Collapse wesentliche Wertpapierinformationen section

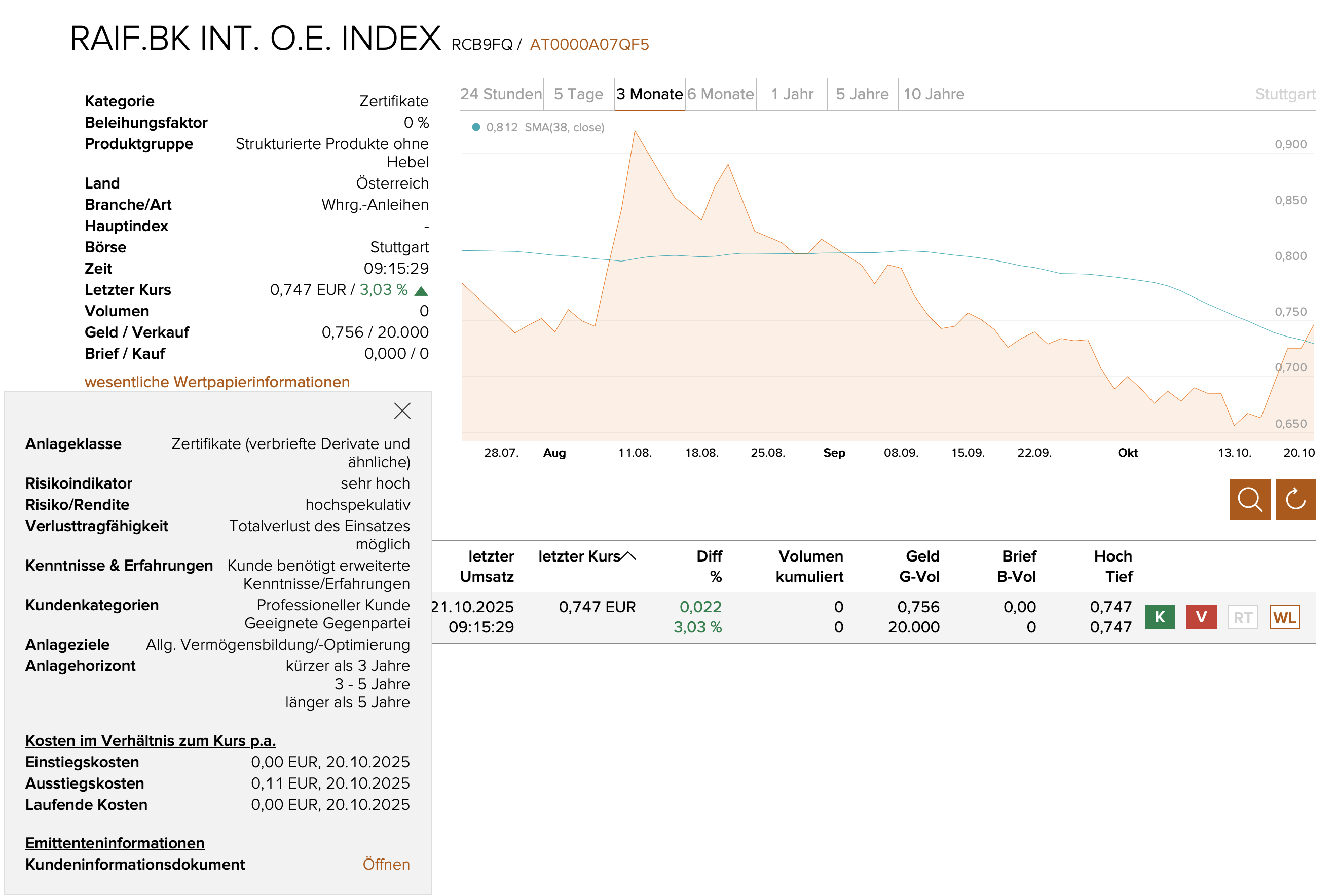tap(216, 382)
